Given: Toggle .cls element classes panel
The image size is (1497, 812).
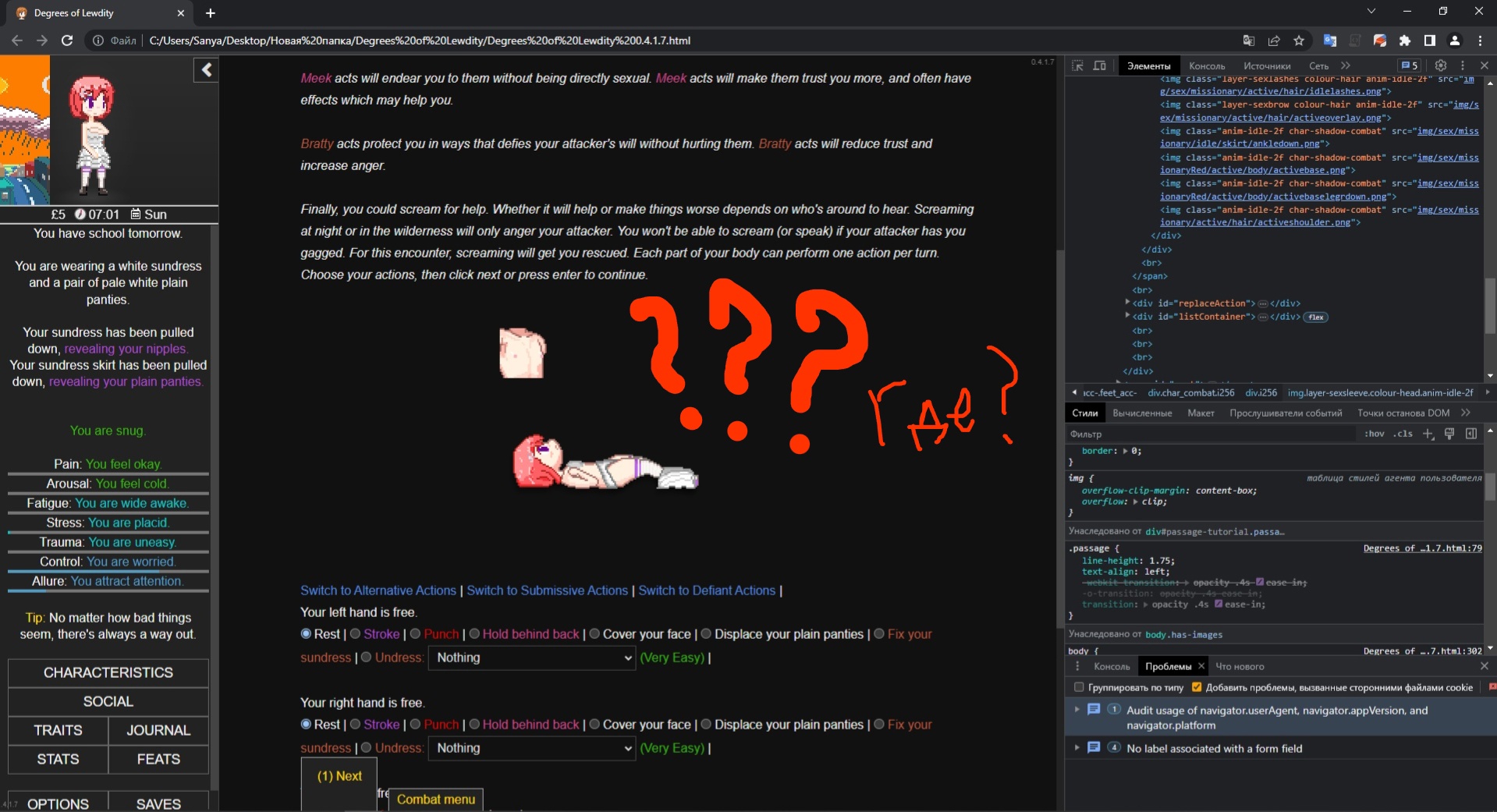Looking at the screenshot, I should click(x=1403, y=434).
